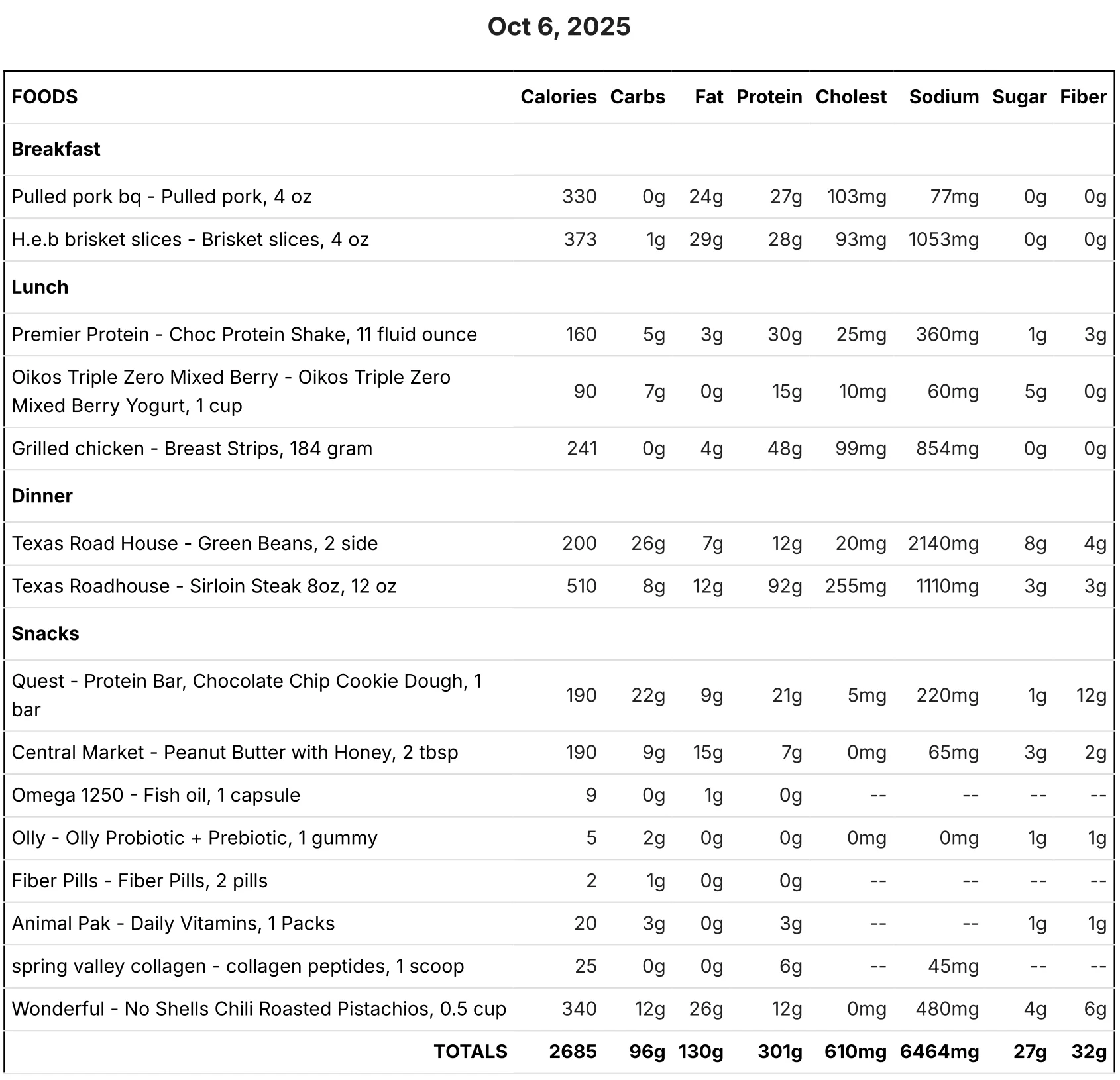Click the Sodium column header
1120x1080 pixels.
pos(944,97)
